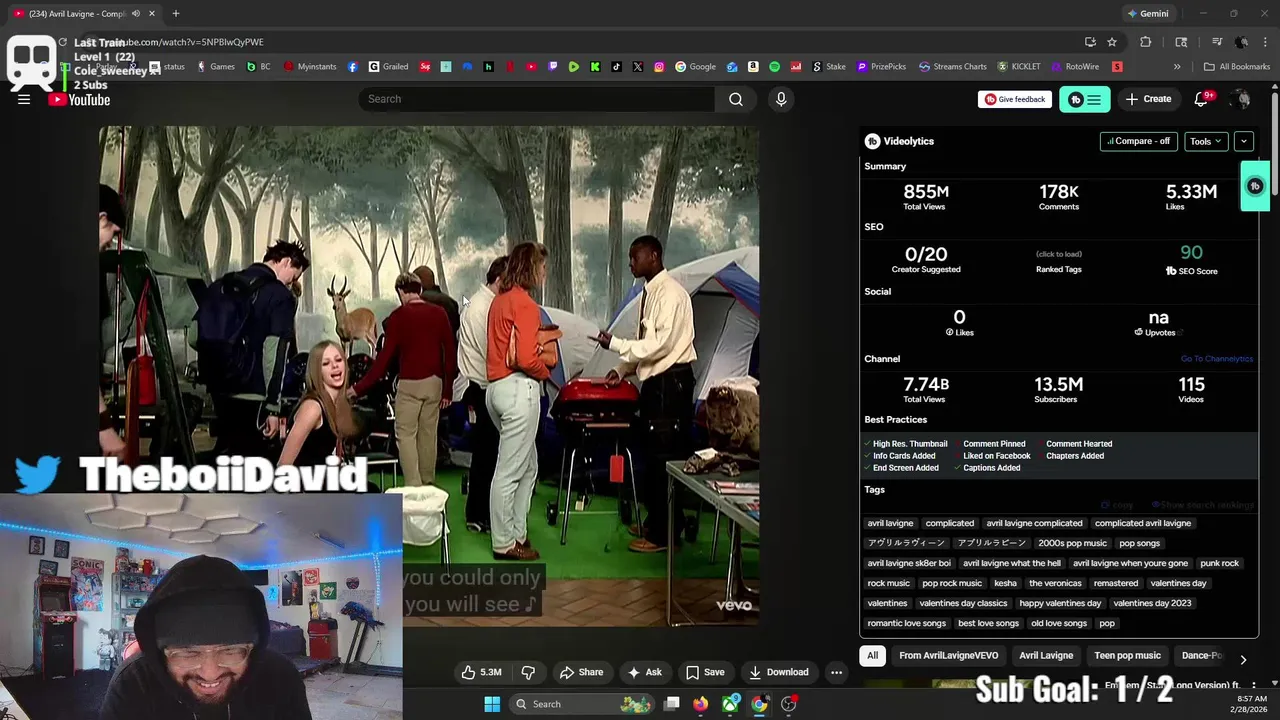Open the Go To Channelytics link

coord(1216,359)
